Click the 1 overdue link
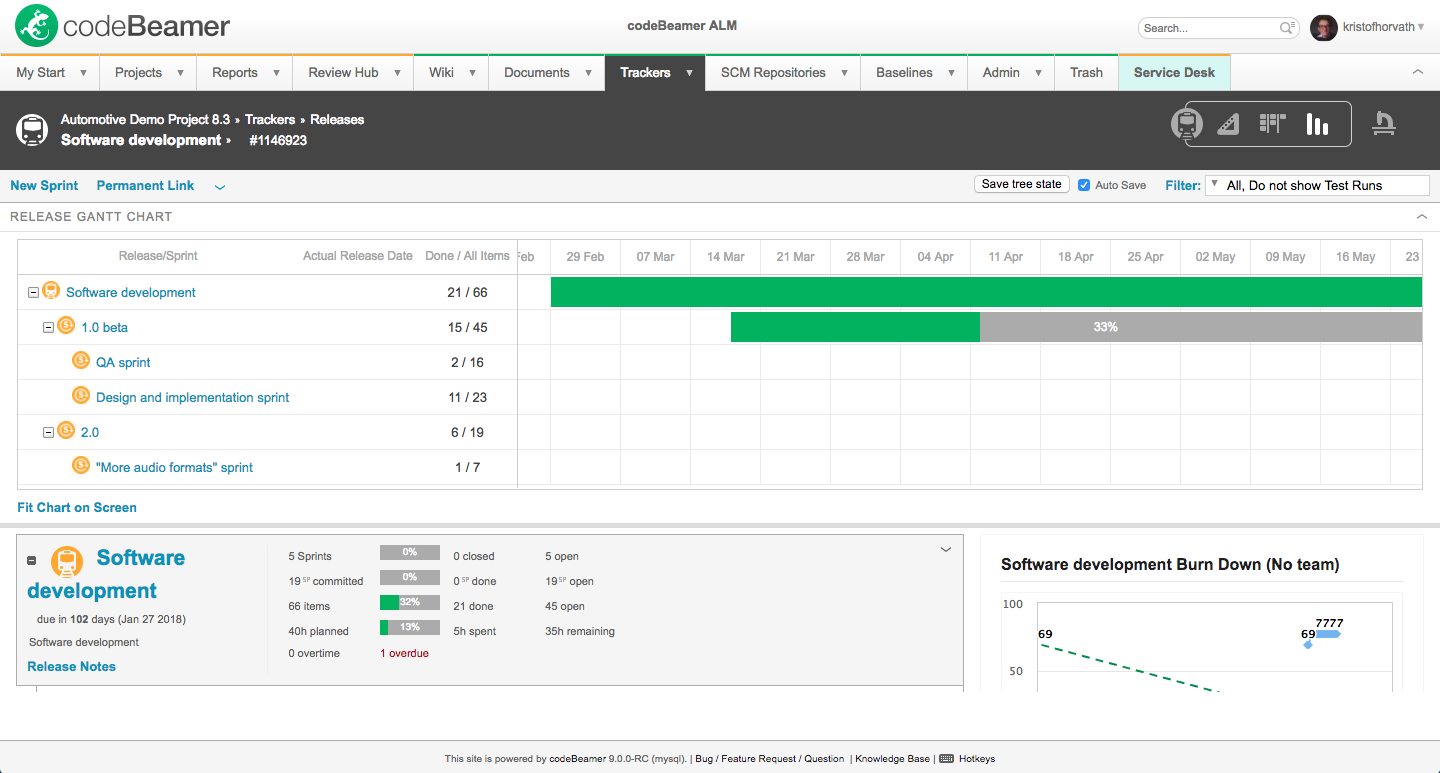 click(404, 653)
